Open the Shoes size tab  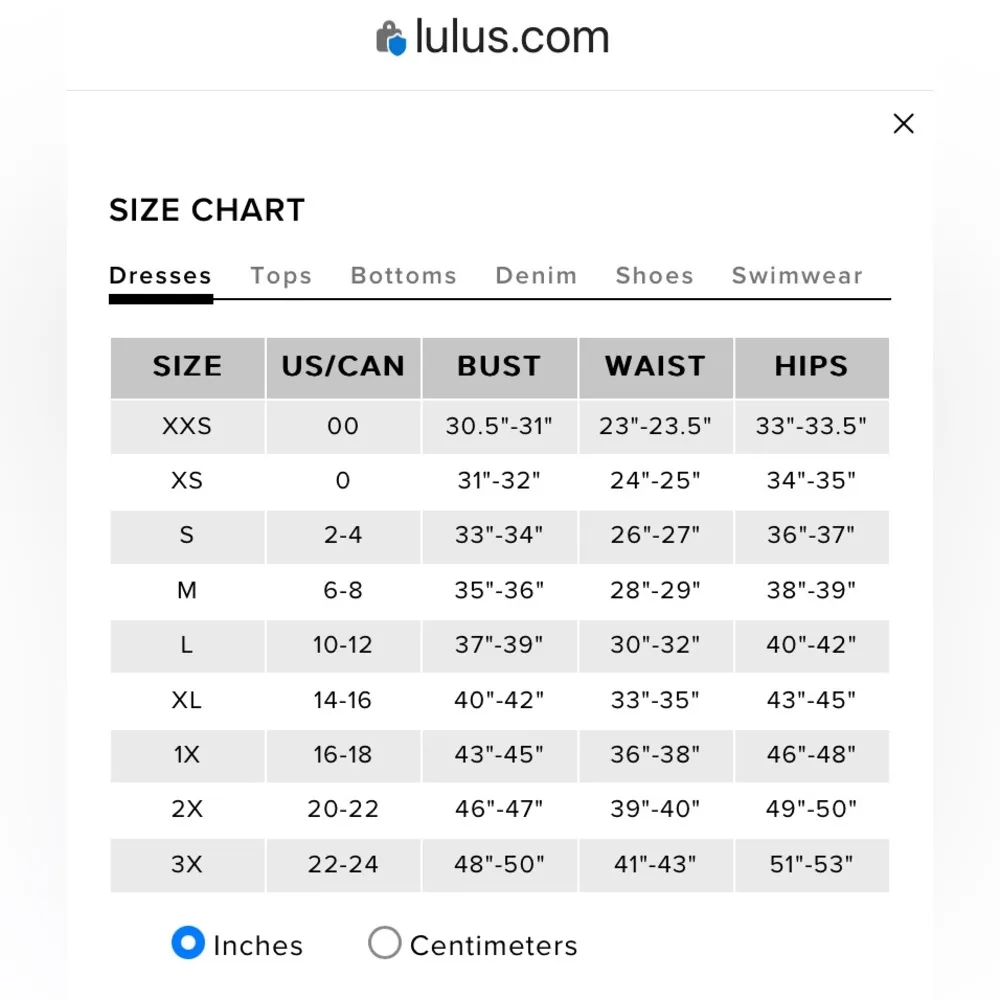coord(654,276)
